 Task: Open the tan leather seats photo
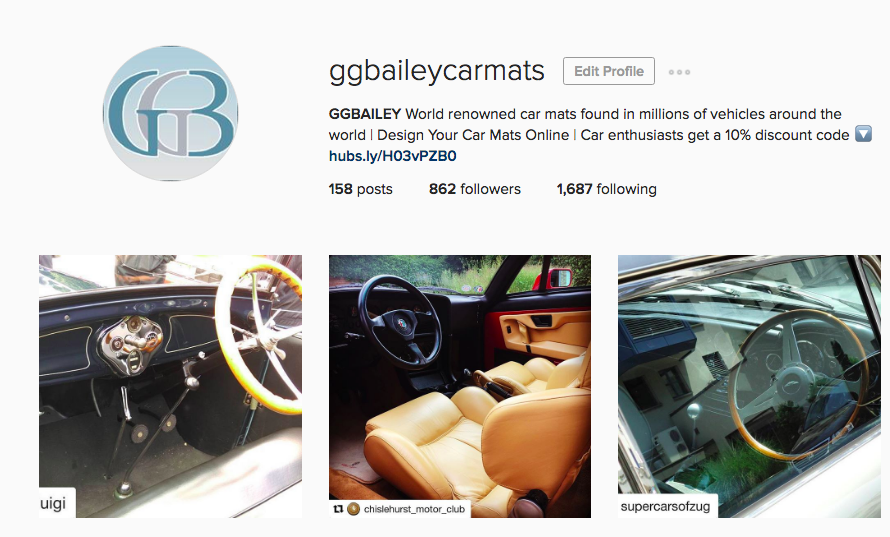pos(460,386)
